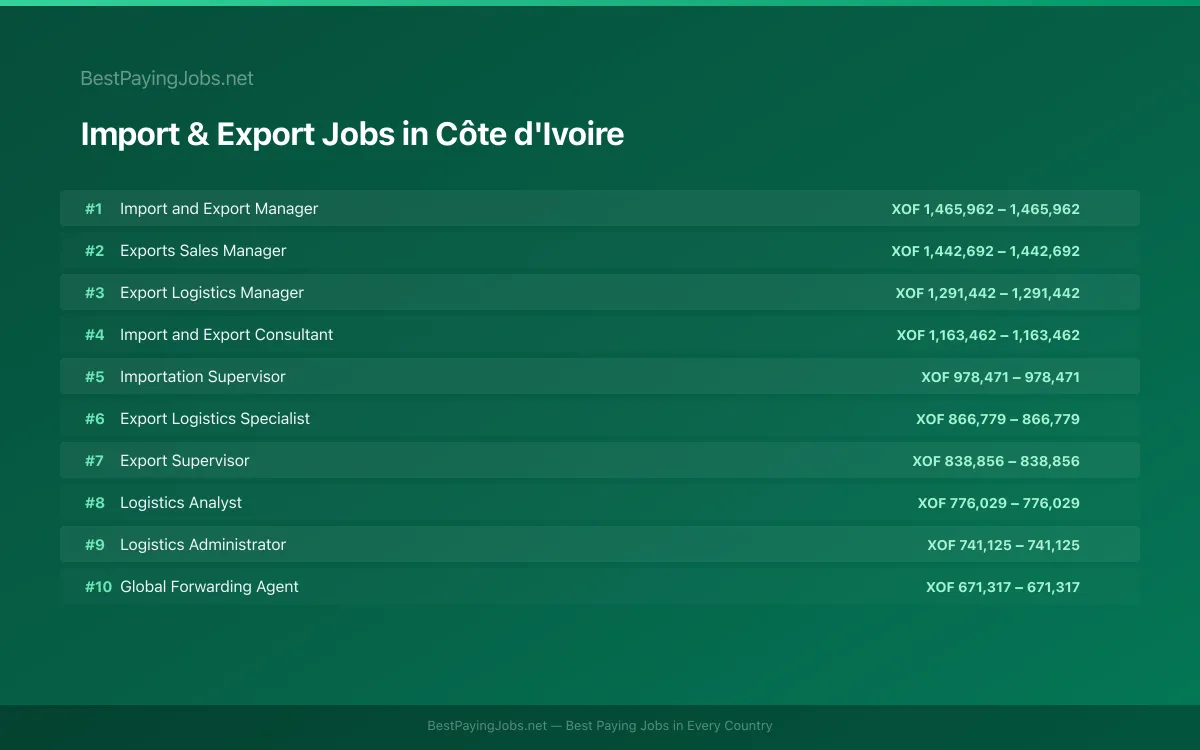Click the #4 rank number
This screenshot has height=750, width=1200.
point(94,335)
